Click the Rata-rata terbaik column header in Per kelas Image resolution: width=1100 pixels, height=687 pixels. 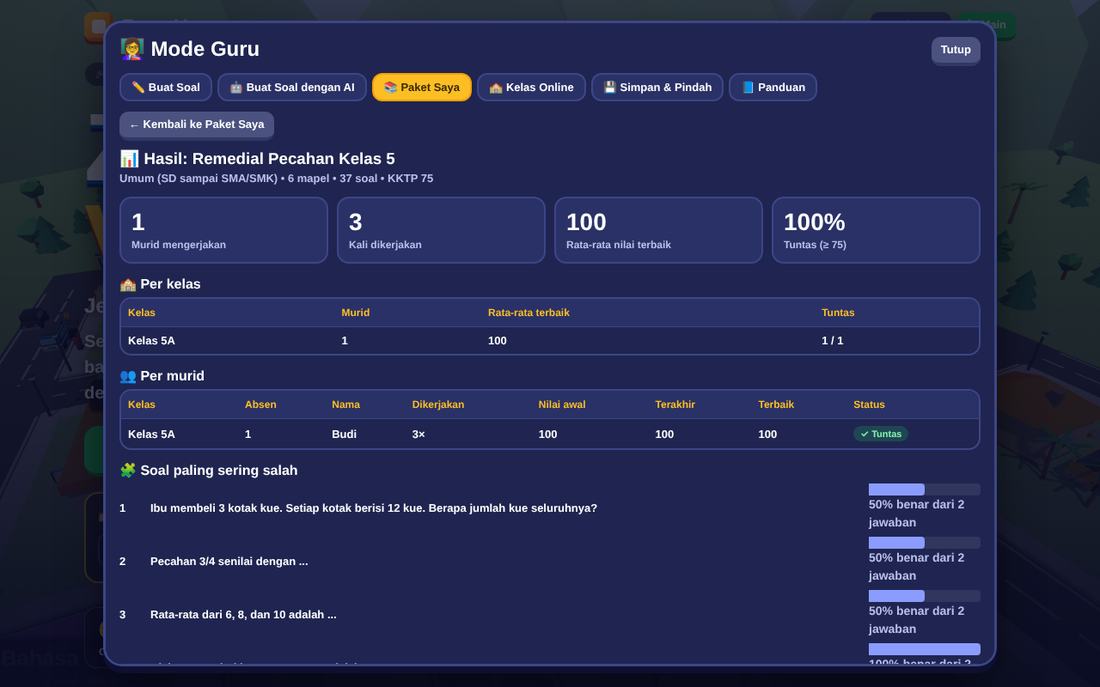(529, 313)
